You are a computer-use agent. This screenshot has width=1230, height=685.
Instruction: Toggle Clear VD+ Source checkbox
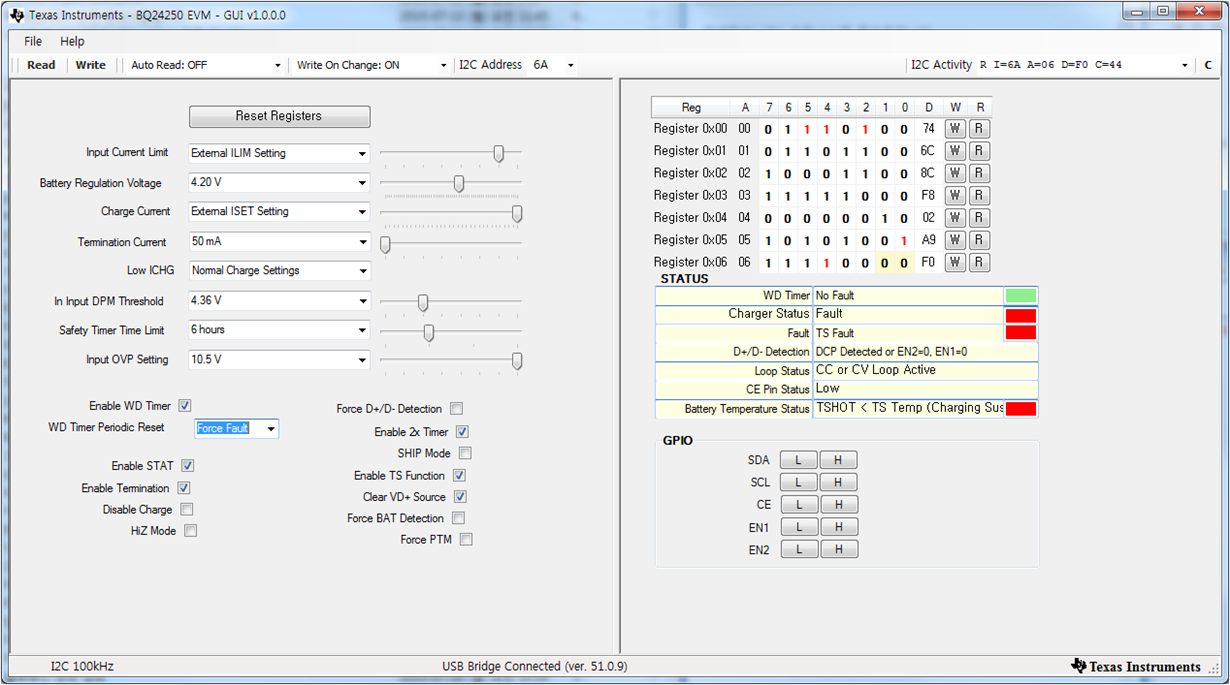(460, 497)
